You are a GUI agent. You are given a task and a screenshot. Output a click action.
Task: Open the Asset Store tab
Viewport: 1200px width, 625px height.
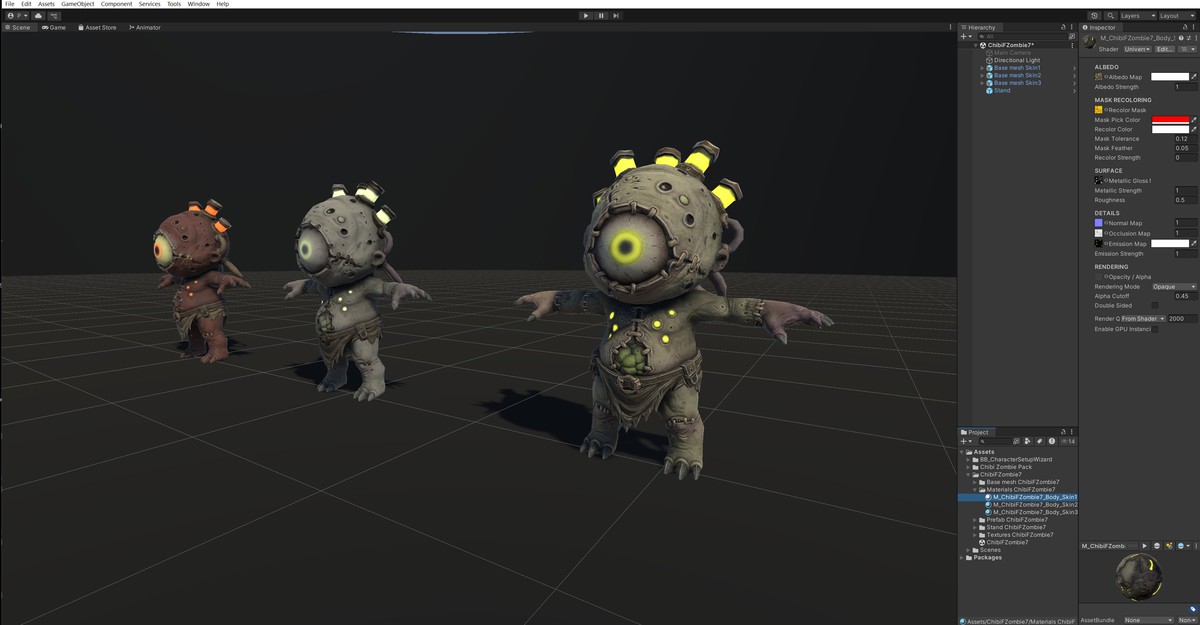pos(97,27)
